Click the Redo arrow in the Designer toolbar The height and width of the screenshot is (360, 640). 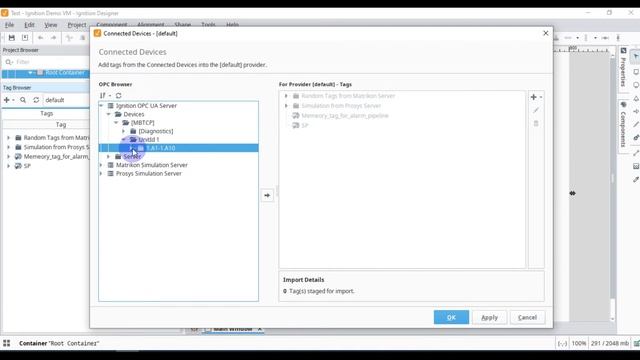53,38
